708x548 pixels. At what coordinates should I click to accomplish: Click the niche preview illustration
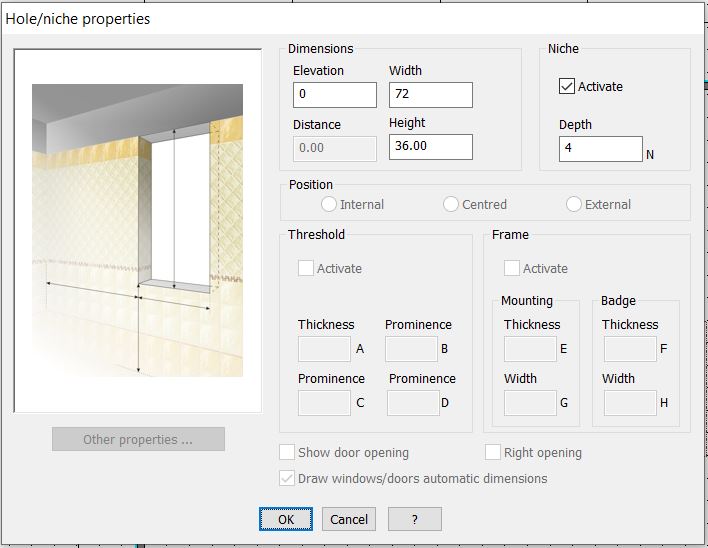coord(138,230)
